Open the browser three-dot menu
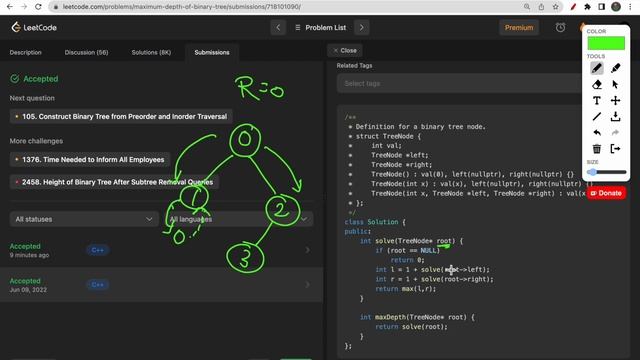 click(x=630, y=7)
